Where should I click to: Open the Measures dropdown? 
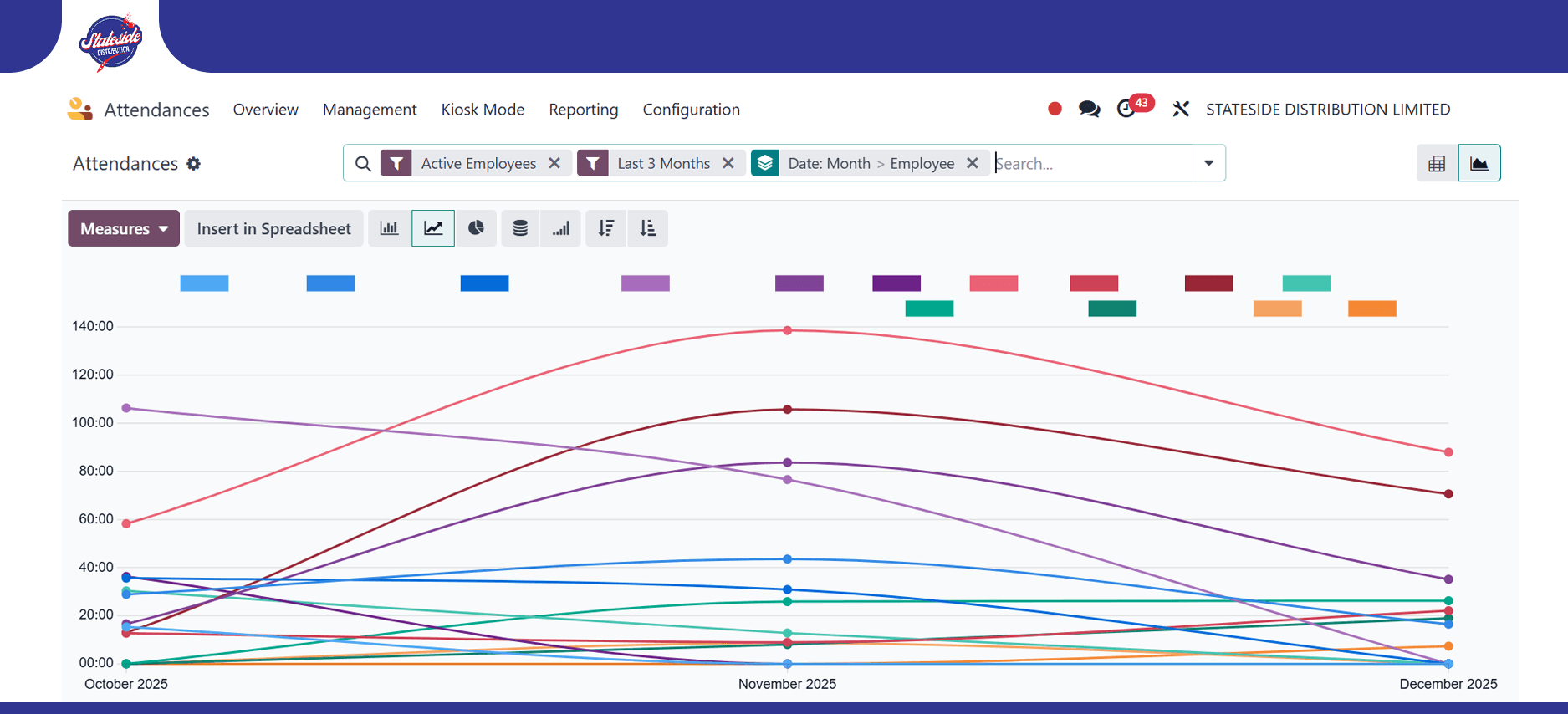(x=124, y=228)
